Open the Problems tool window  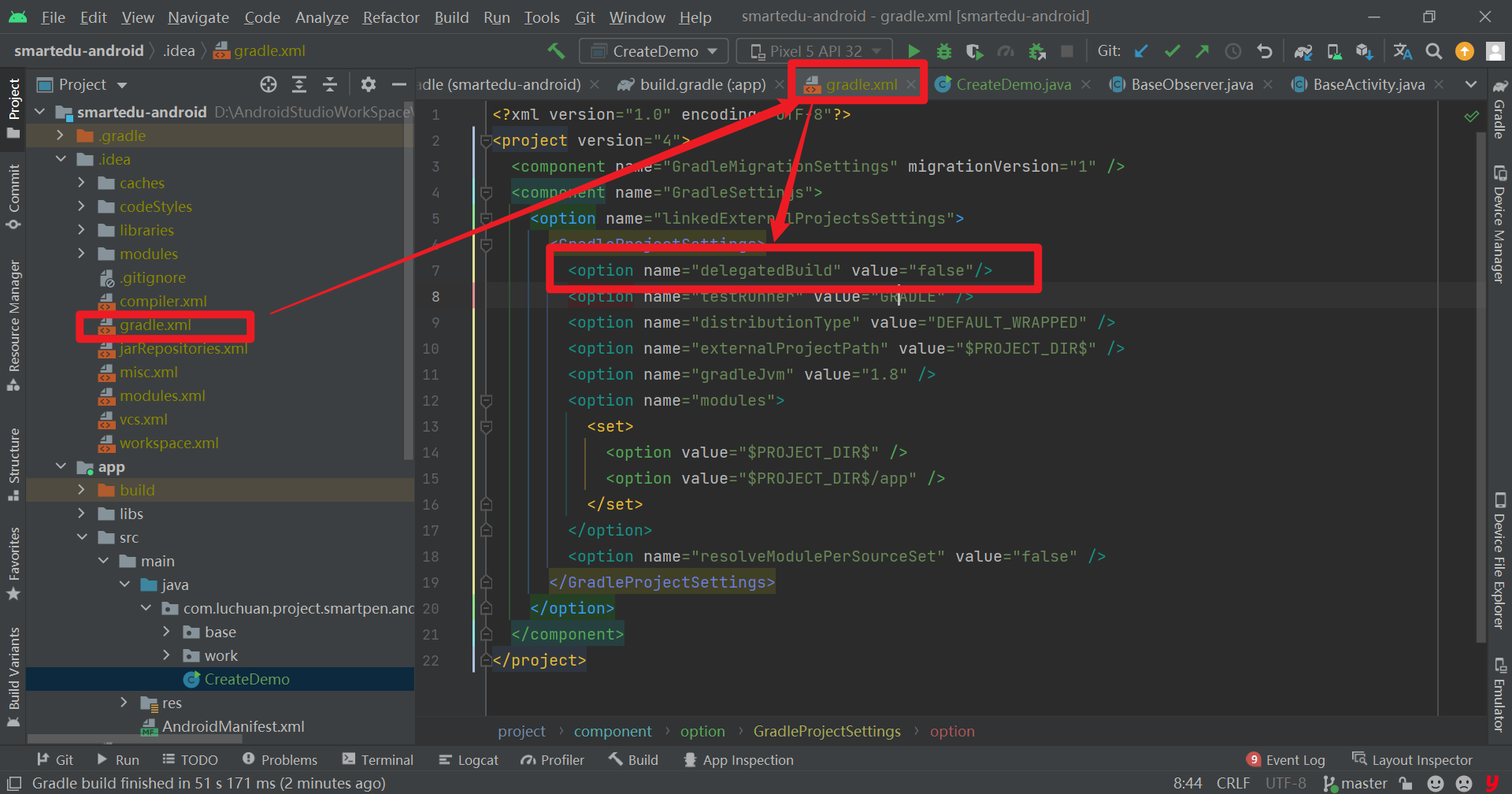(280, 760)
